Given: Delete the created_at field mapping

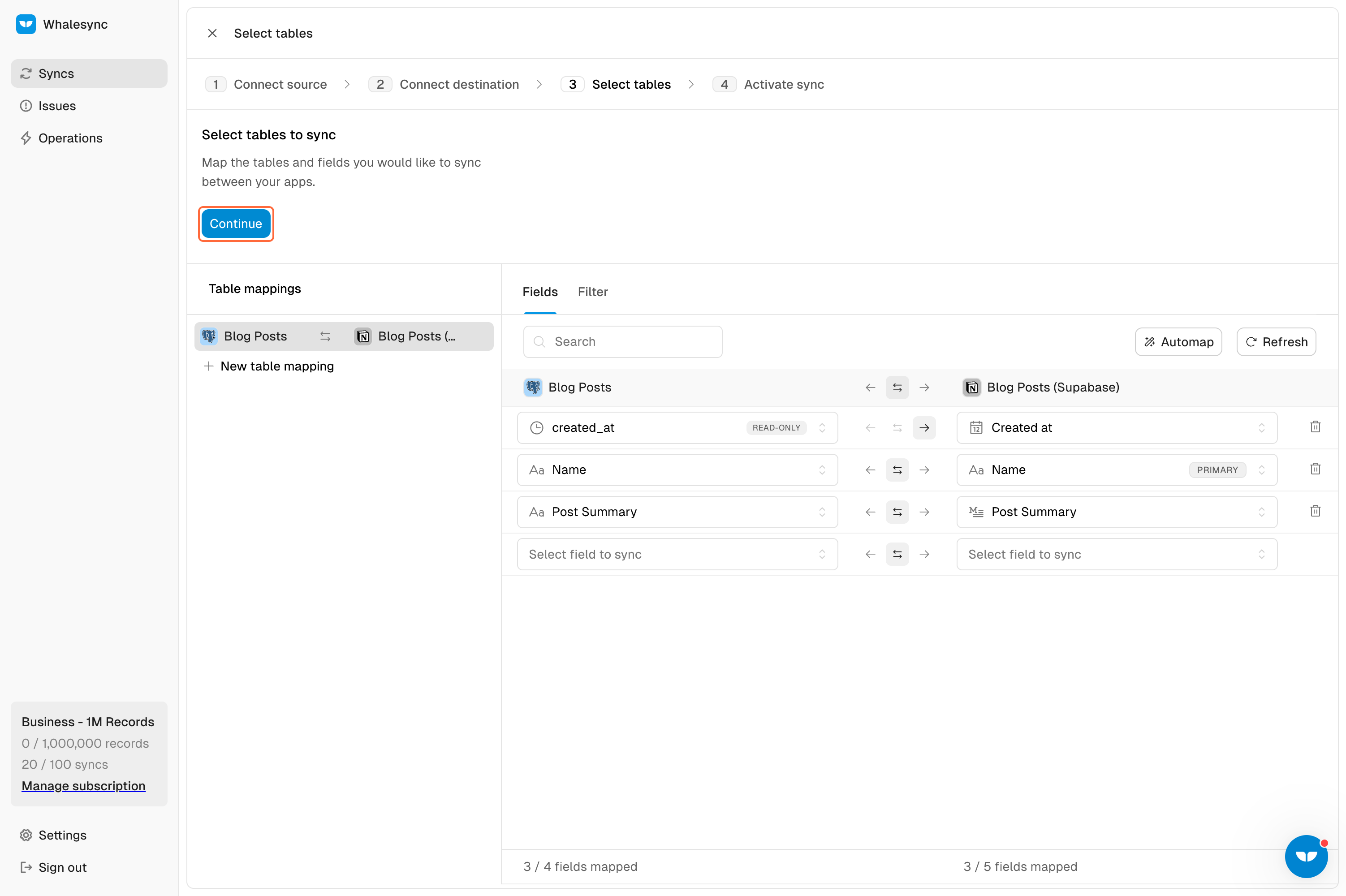Looking at the screenshot, I should [x=1315, y=427].
